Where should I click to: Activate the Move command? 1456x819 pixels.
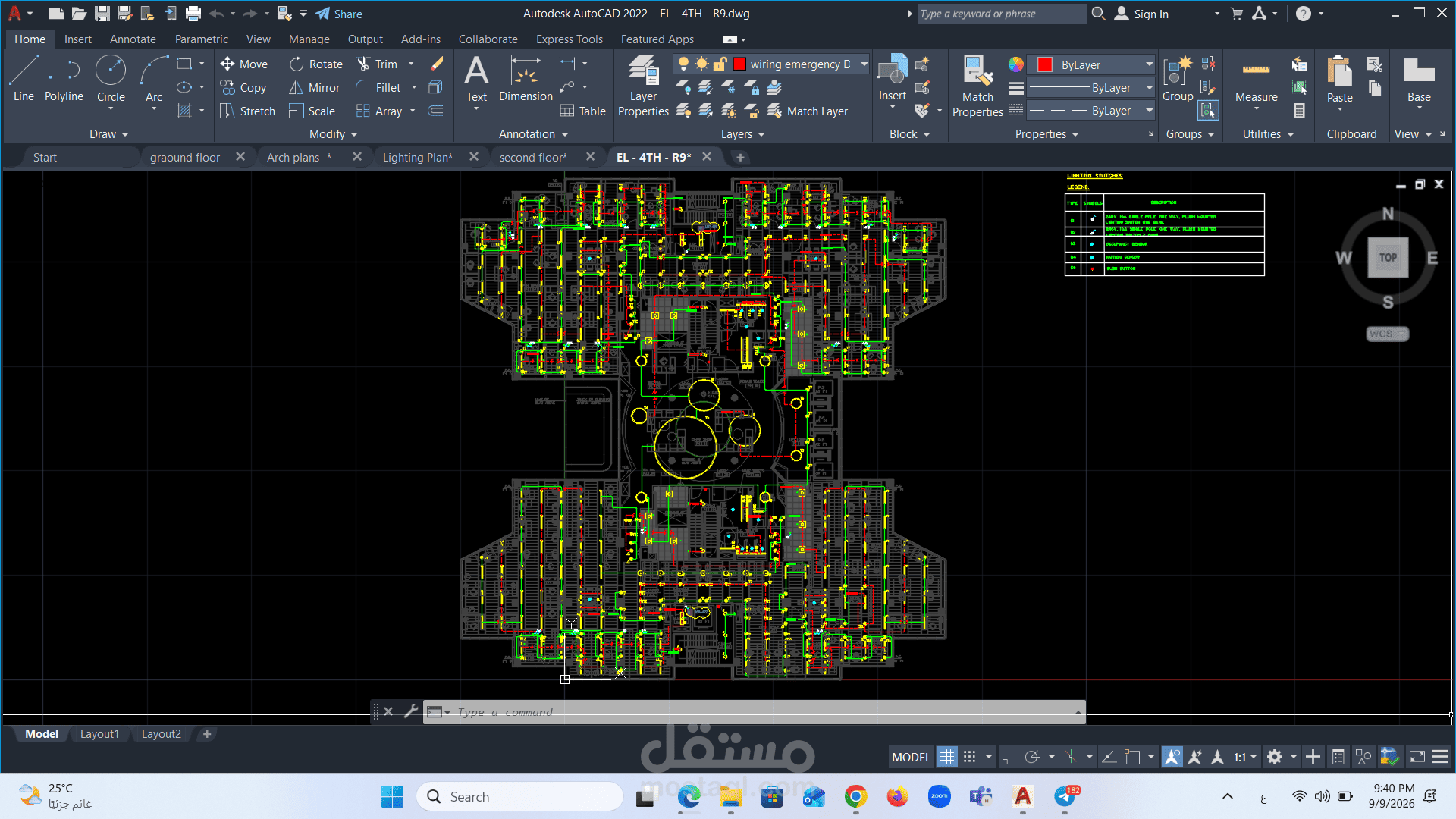[x=244, y=64]
